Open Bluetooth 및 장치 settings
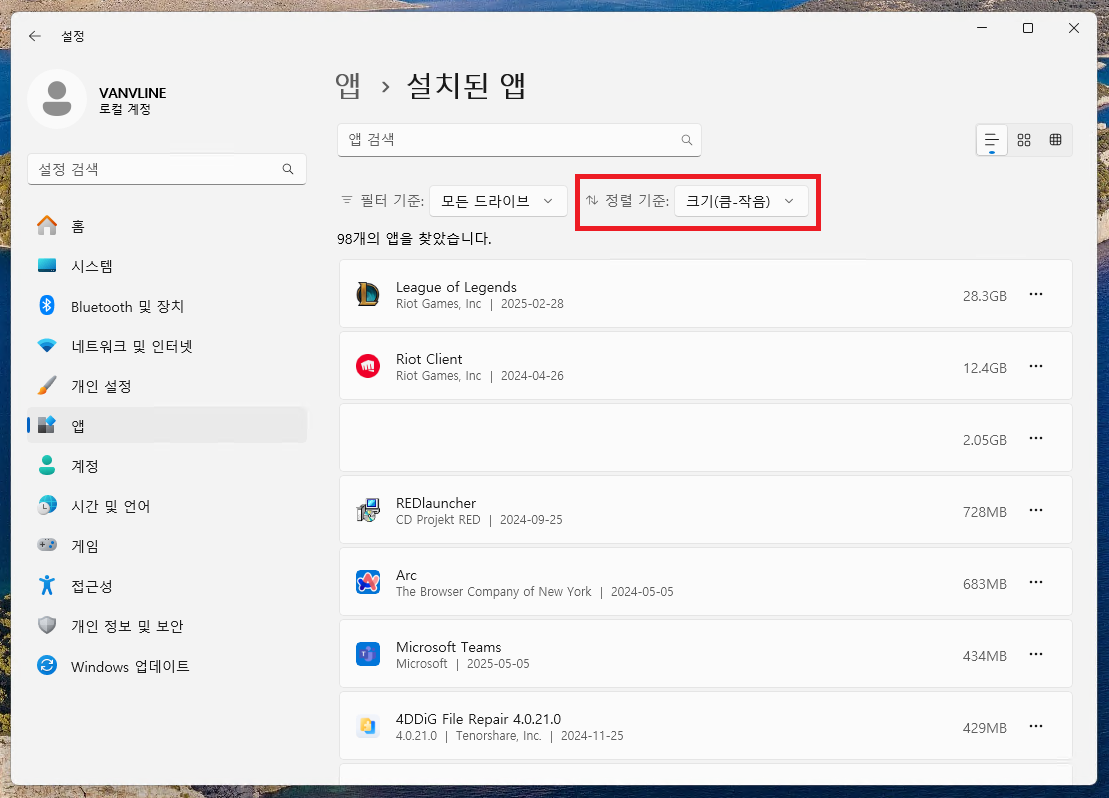 click(x=167, y=306)
